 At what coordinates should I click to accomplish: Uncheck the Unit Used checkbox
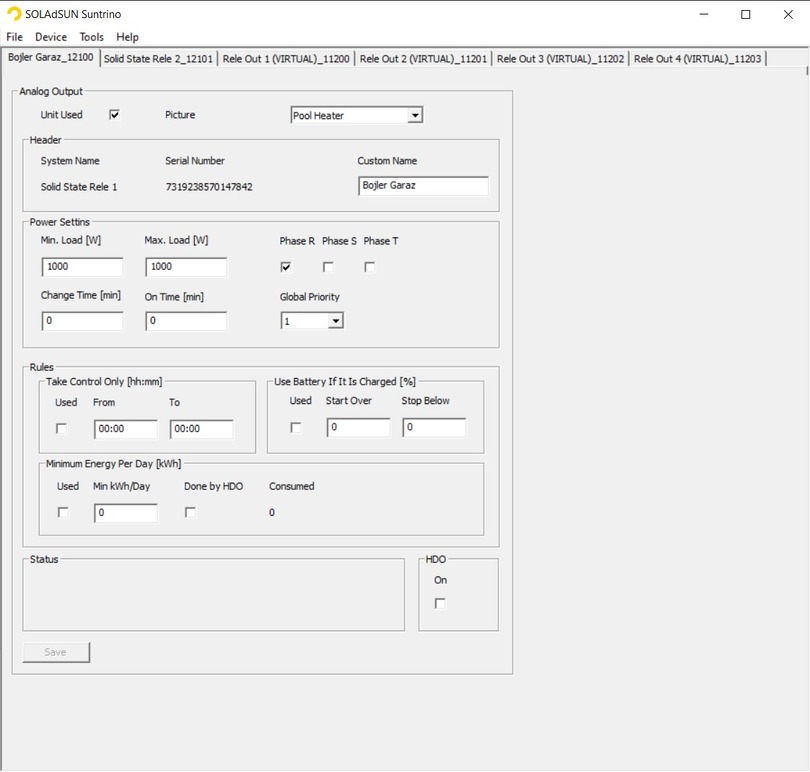coord(115,115)
